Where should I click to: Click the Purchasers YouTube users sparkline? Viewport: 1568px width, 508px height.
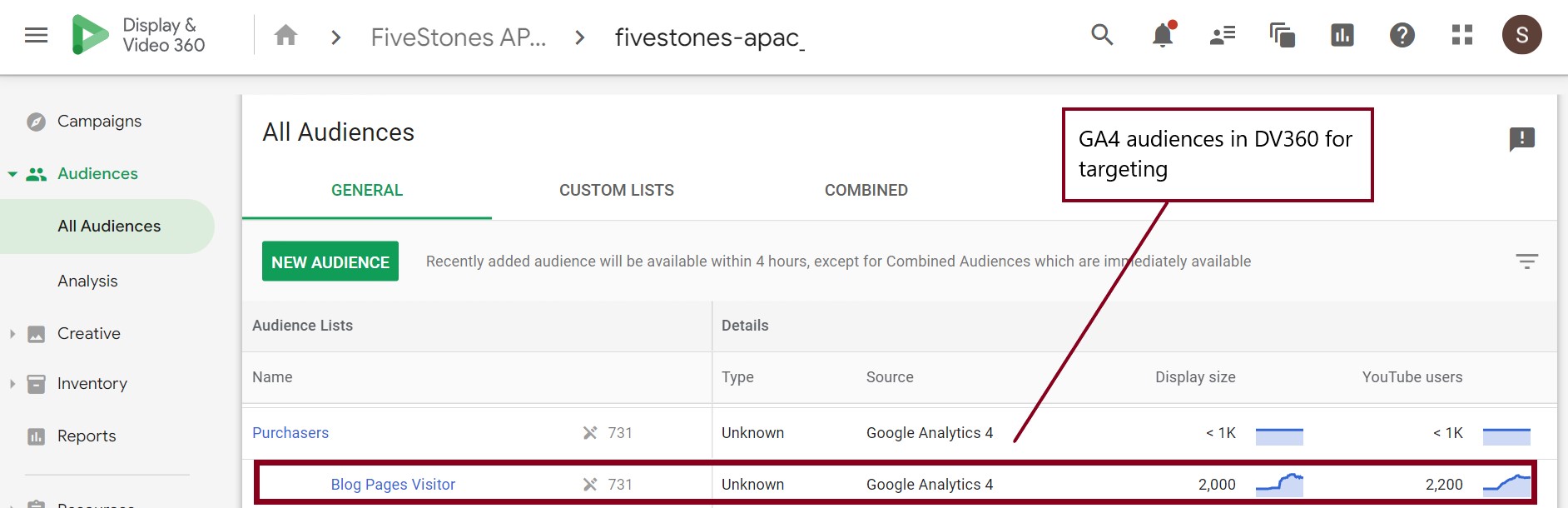[x=1506, y=436]
